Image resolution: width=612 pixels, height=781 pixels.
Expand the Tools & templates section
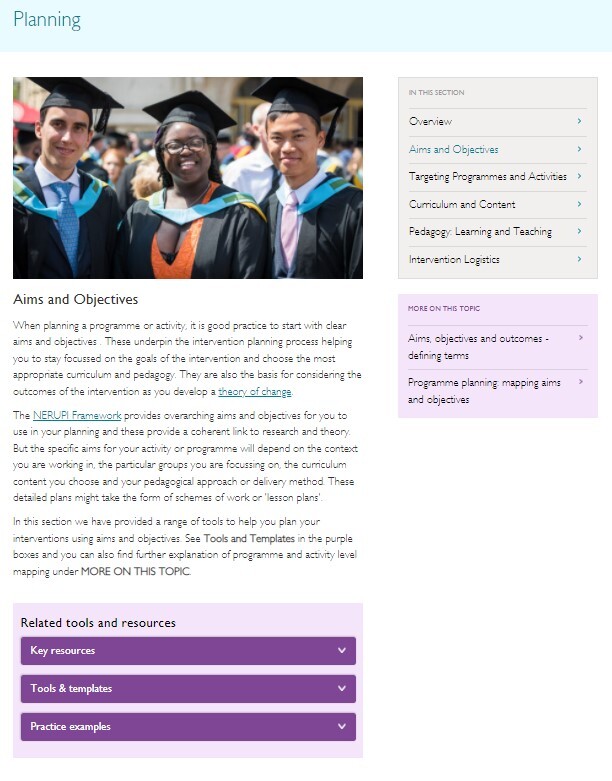point(188,689)
